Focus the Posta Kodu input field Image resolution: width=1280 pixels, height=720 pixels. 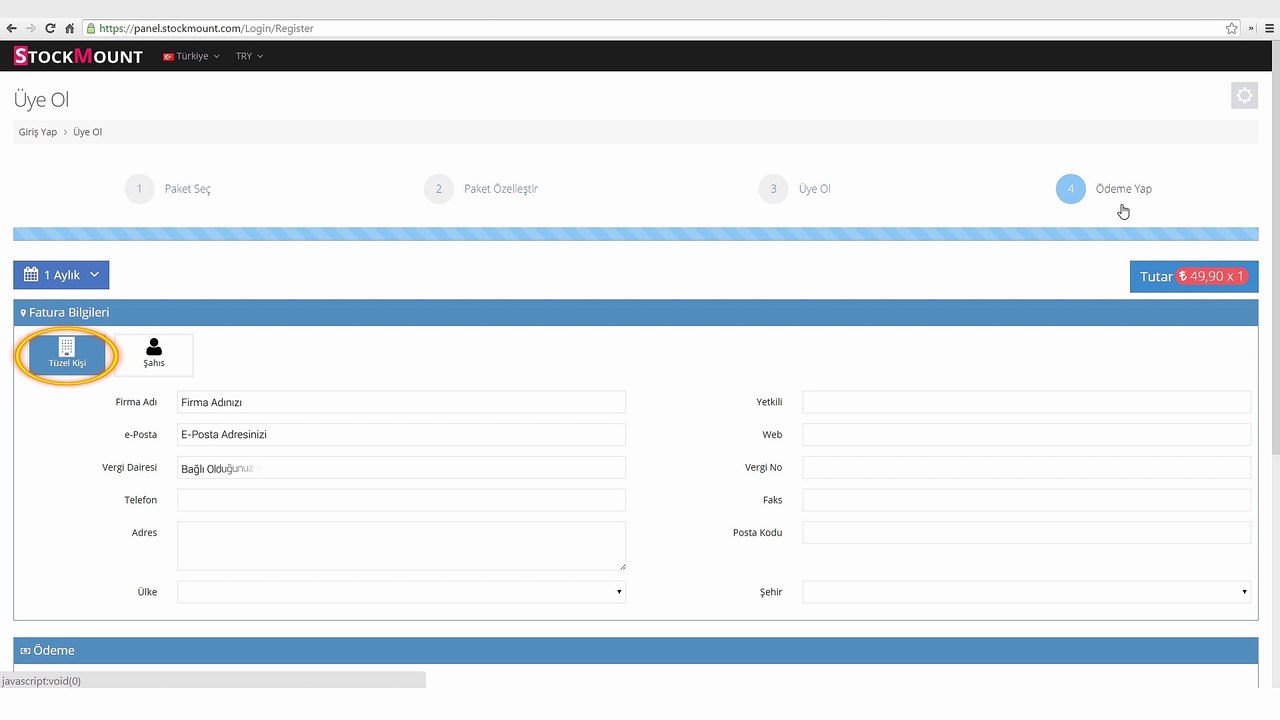[x=1026, y=532]
